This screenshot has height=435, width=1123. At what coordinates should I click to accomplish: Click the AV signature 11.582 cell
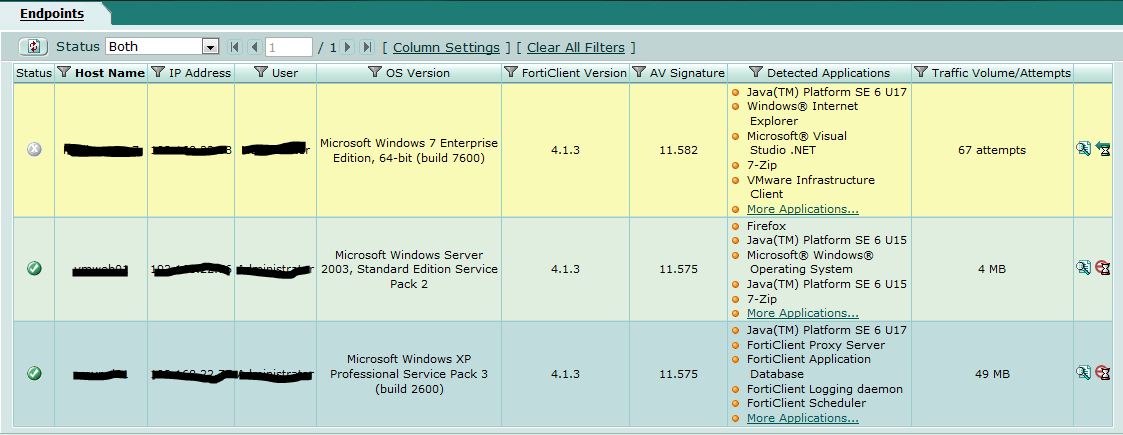pyautogui.click(x=678, y=150)
